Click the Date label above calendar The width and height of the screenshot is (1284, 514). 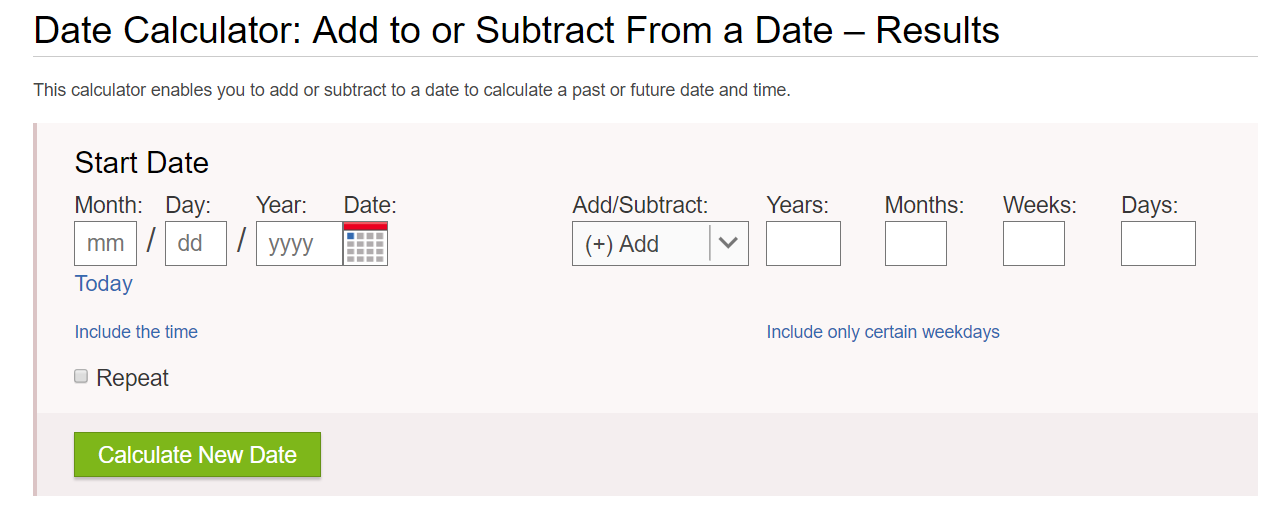click(370, 205)
